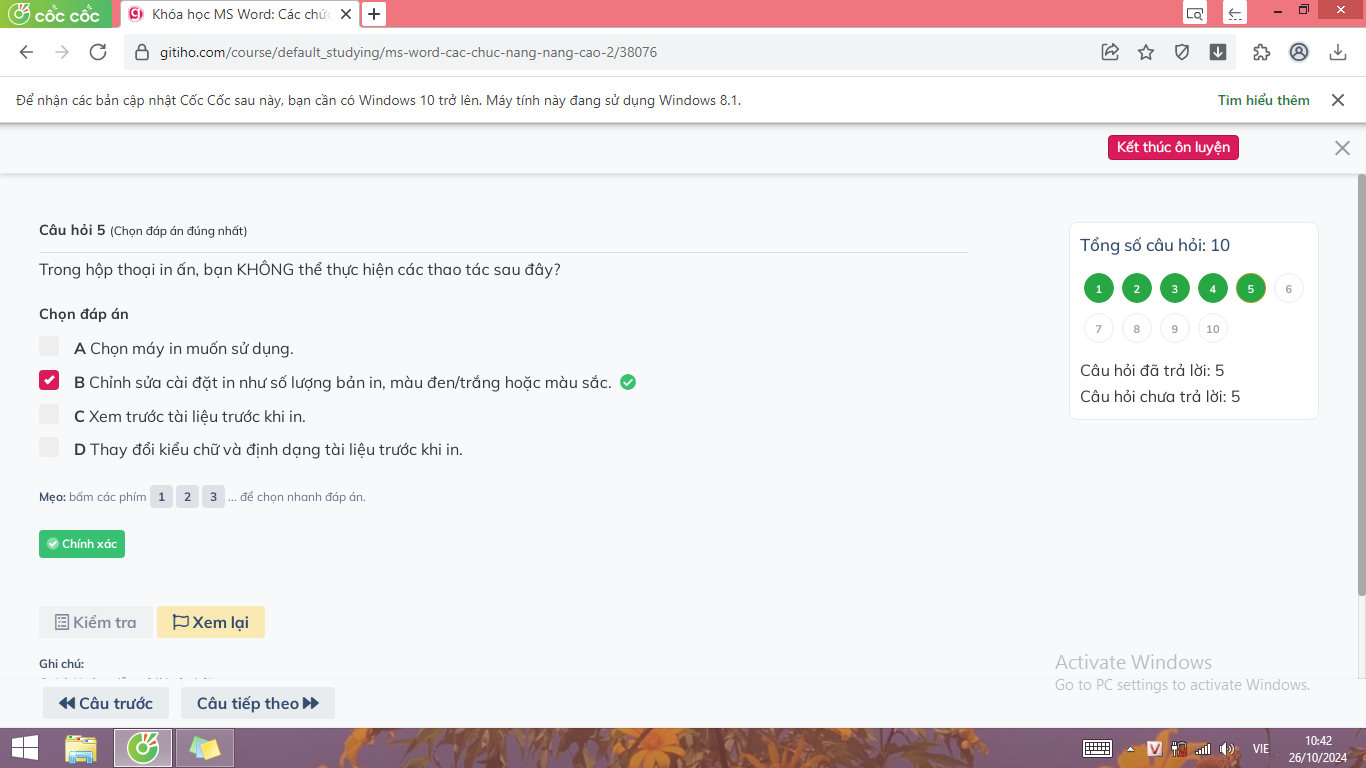Viewport: 1366px width, 768px height.
Task: Open the taskbar clock and calendar
Action: [1319, 748]
